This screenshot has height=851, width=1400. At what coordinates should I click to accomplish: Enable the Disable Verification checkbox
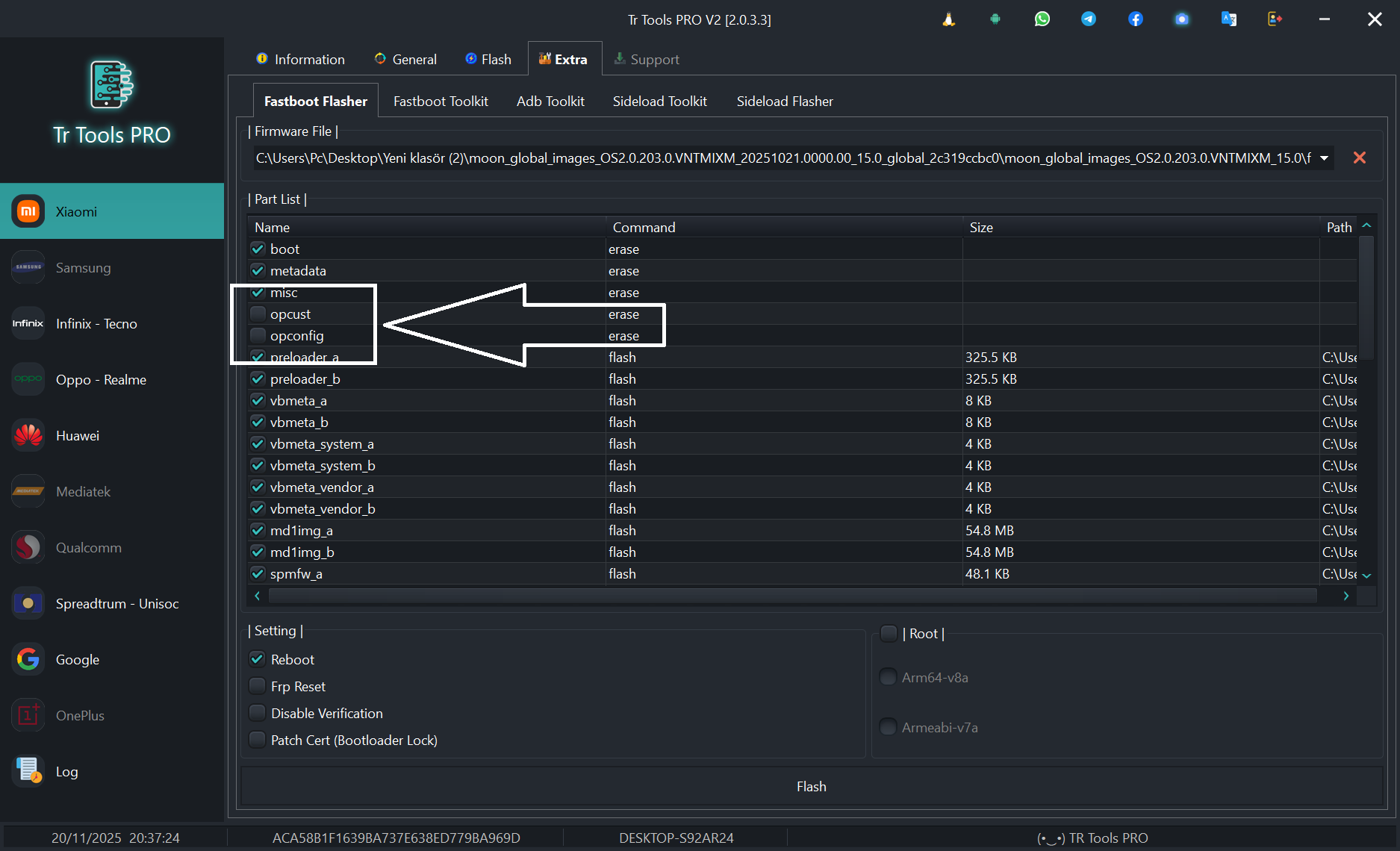pos(257,713)
